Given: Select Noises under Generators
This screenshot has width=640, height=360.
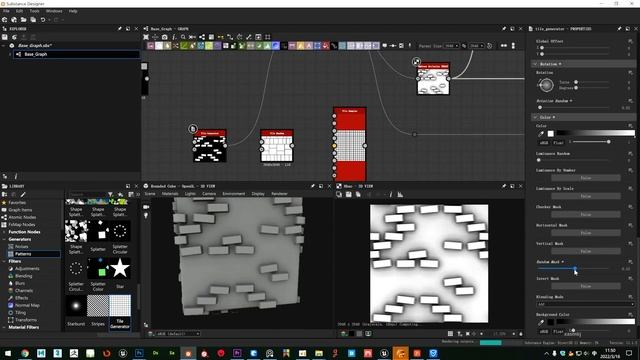Looking at the screenshot, I should [22, 247].
